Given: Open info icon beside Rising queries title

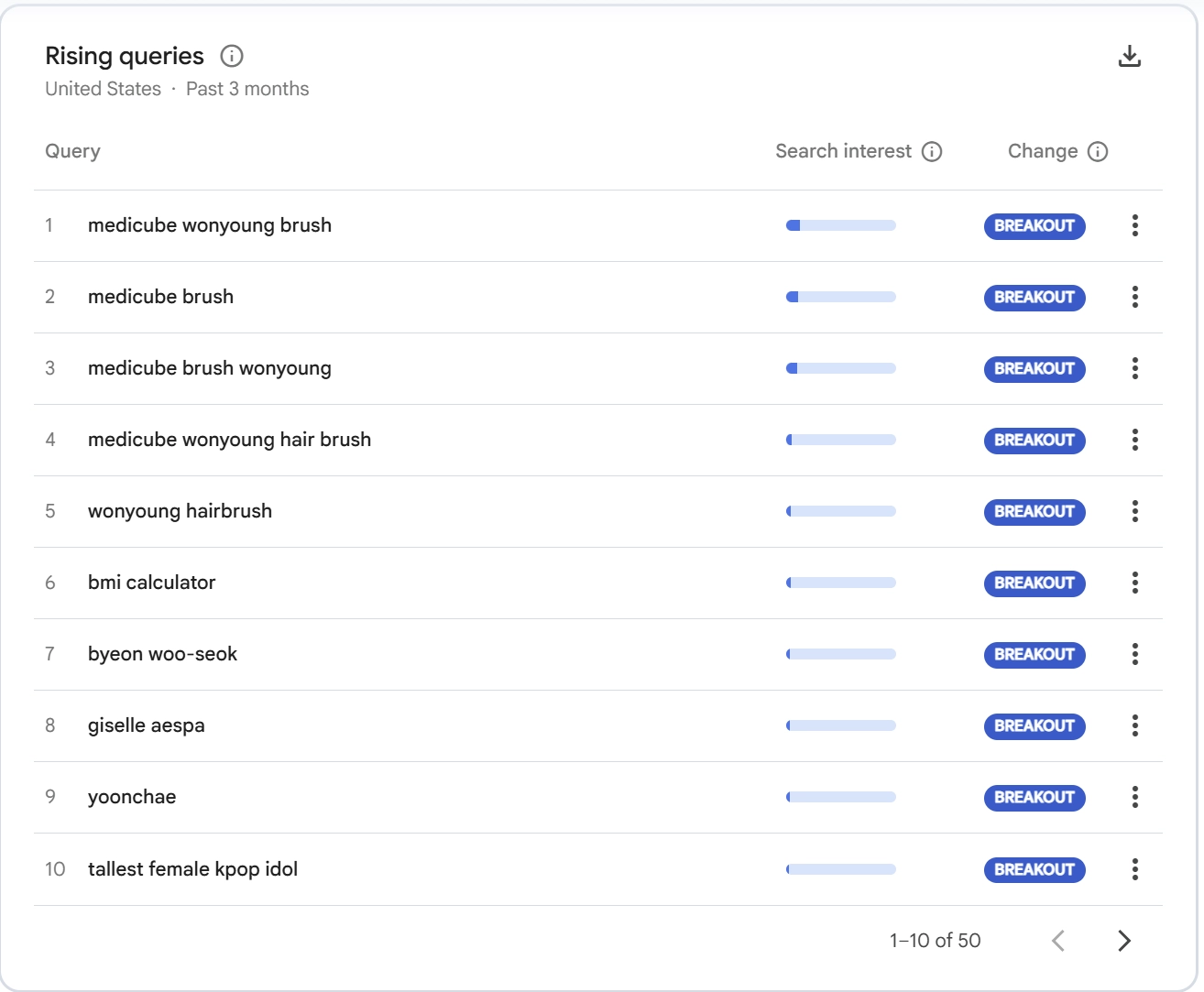Looking at the screenshot, I should 232,56.
